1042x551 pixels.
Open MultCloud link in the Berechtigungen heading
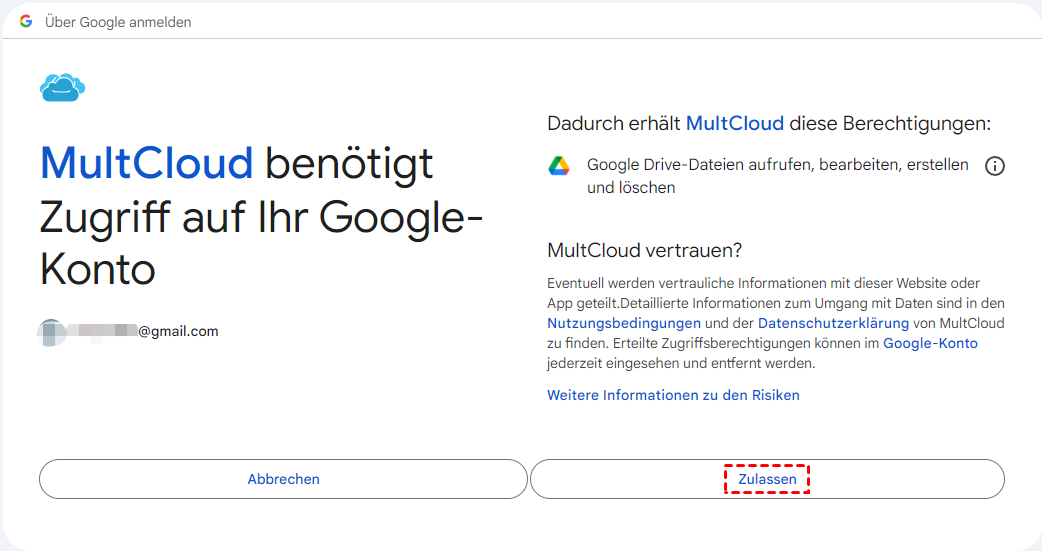(734, 124)
